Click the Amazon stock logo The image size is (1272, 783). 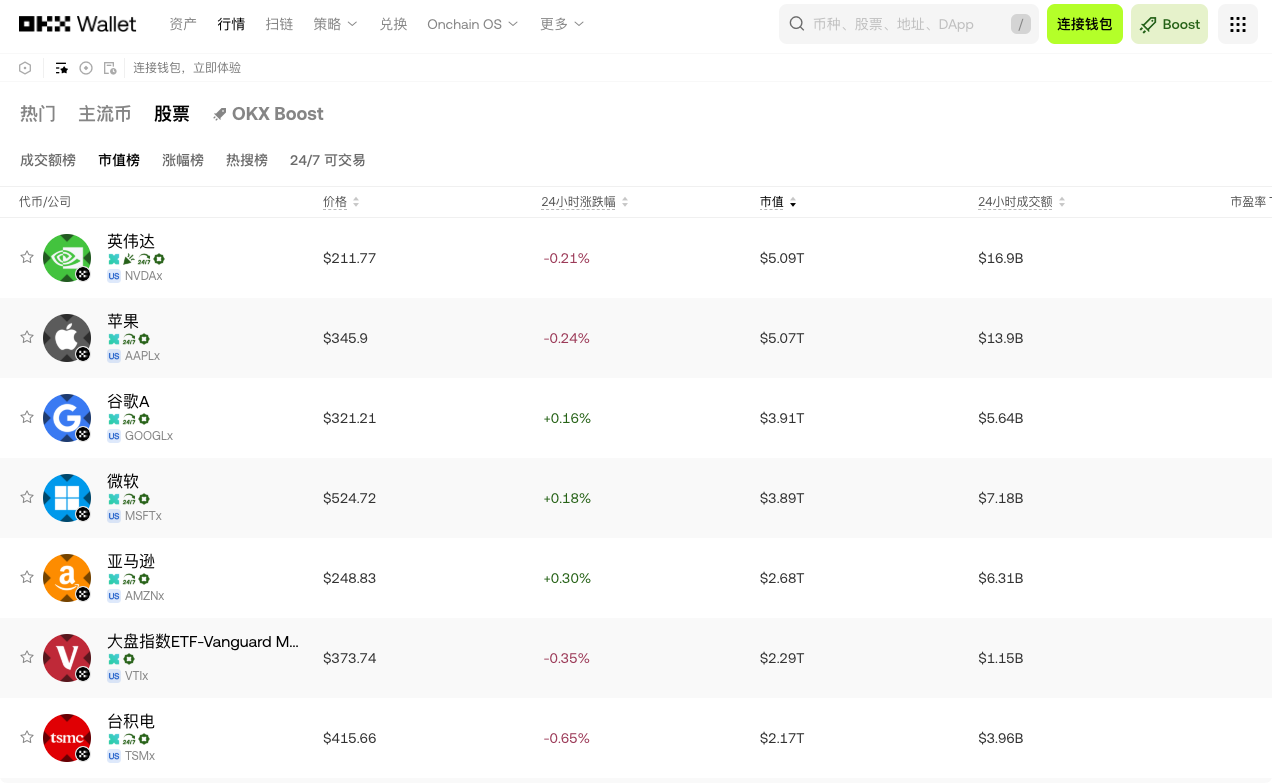coord(67,578)
